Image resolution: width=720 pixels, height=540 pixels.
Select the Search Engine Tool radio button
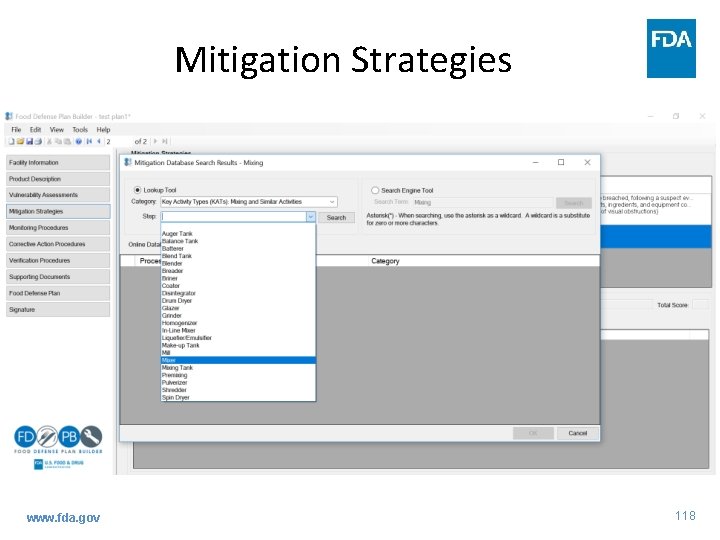375,190
